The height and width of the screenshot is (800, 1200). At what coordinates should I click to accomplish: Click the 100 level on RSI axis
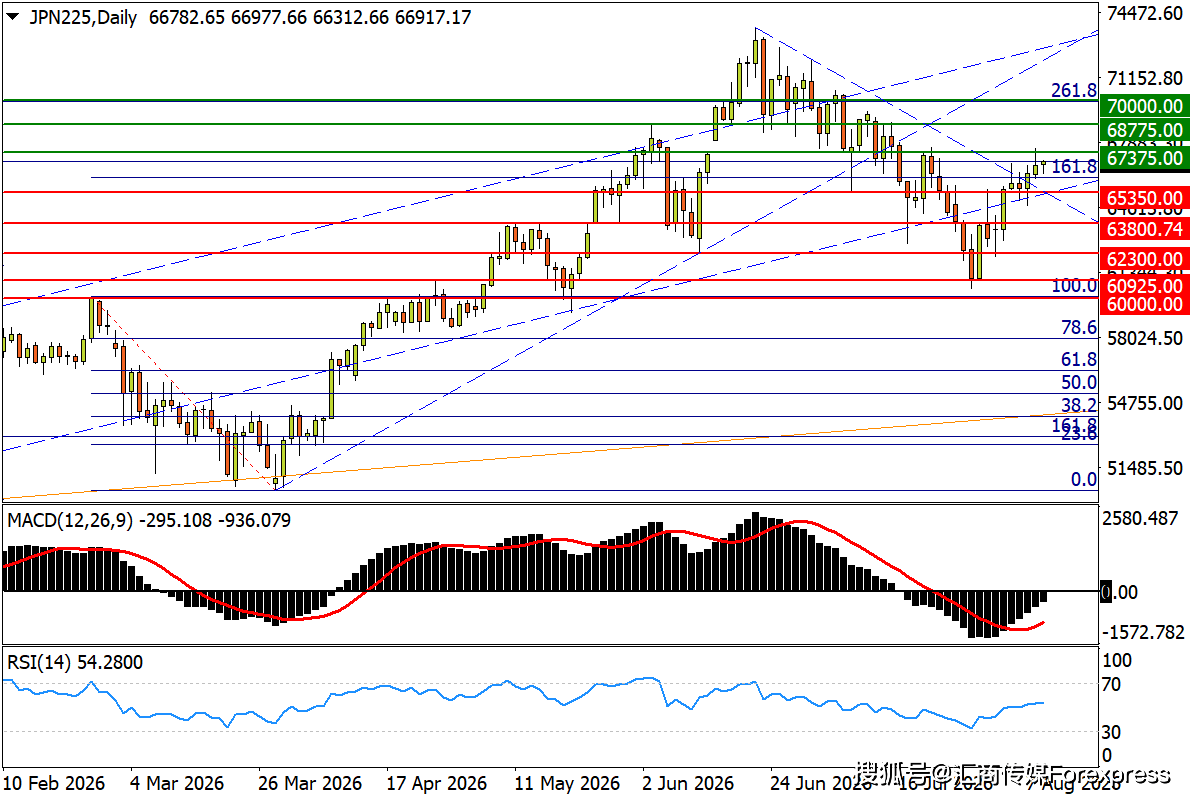click(1116, 661)
